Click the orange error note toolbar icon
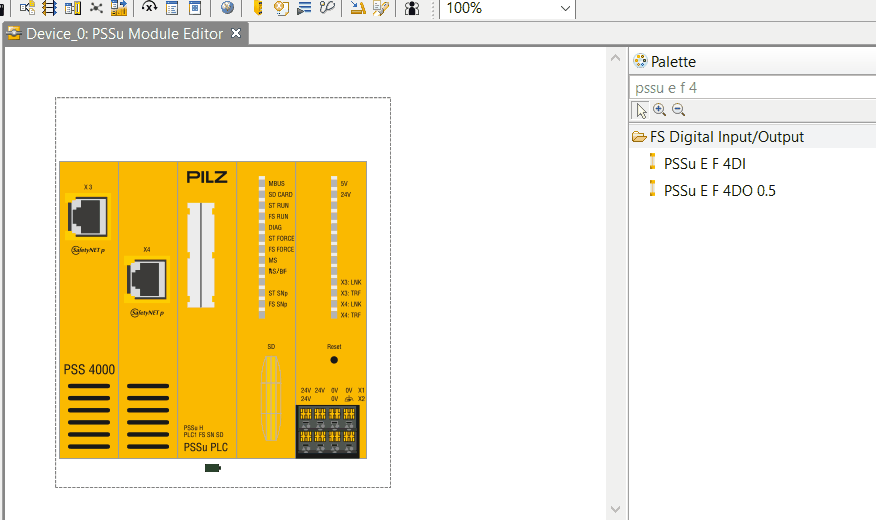Image resolution: width=876 pixels, height=520 pixels. pos(281,8)
